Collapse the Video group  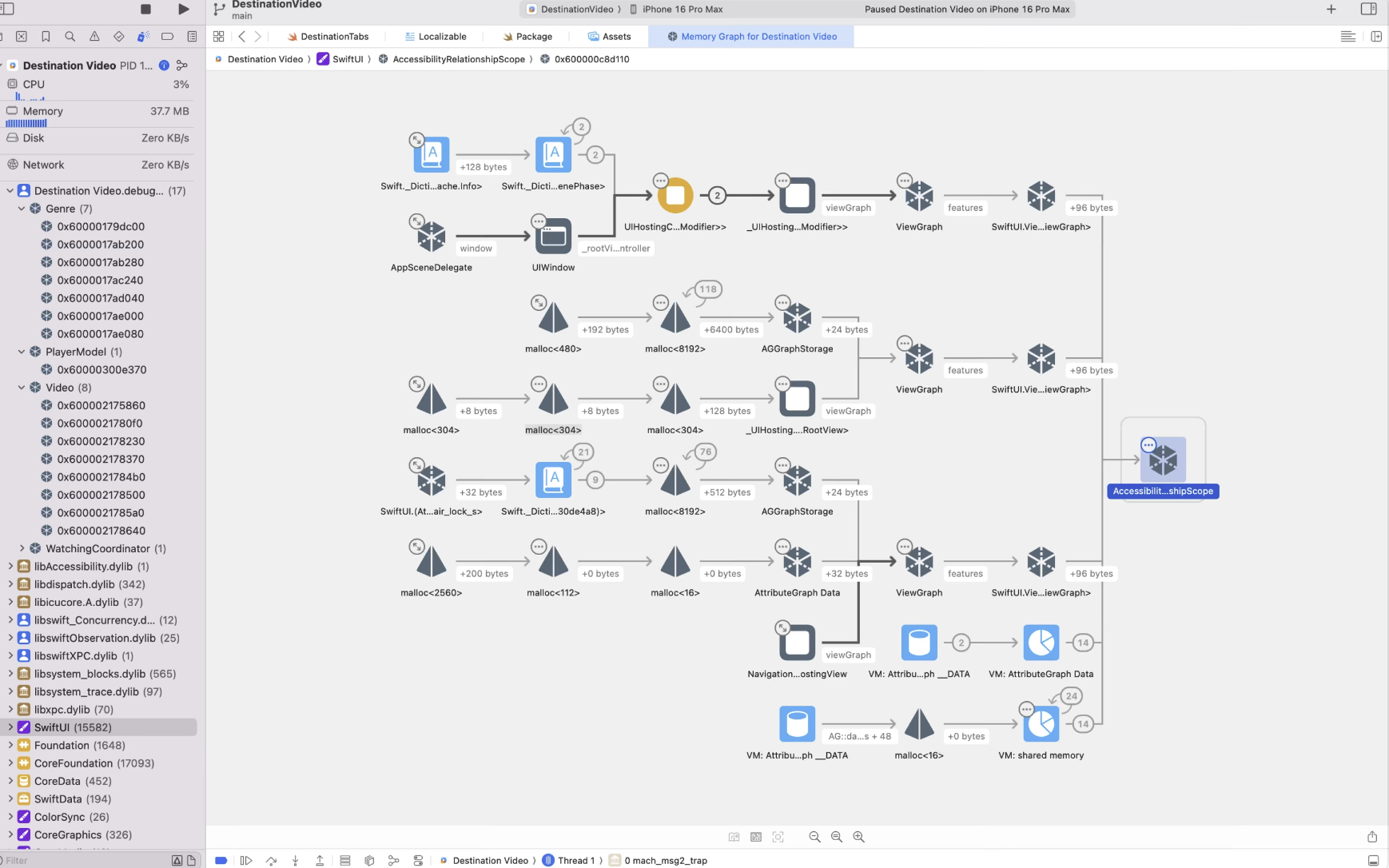(x=22, y=388)
